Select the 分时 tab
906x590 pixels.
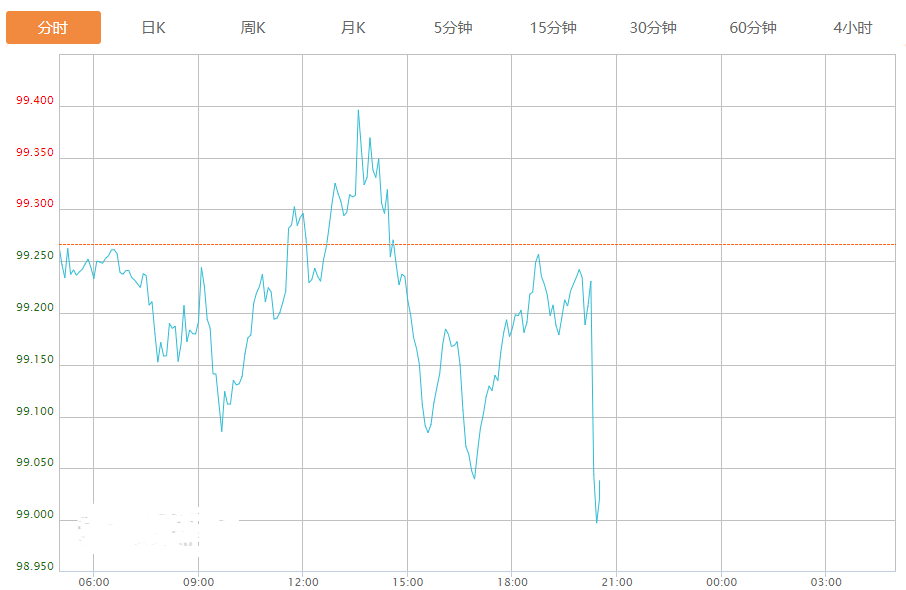(53, 28)
